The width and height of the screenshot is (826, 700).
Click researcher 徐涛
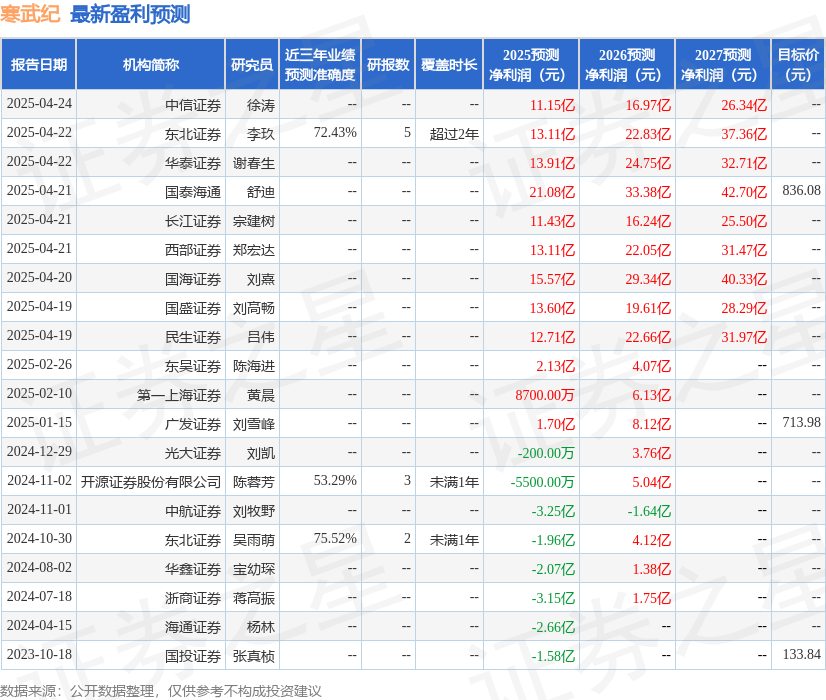(x=261, y=105)
